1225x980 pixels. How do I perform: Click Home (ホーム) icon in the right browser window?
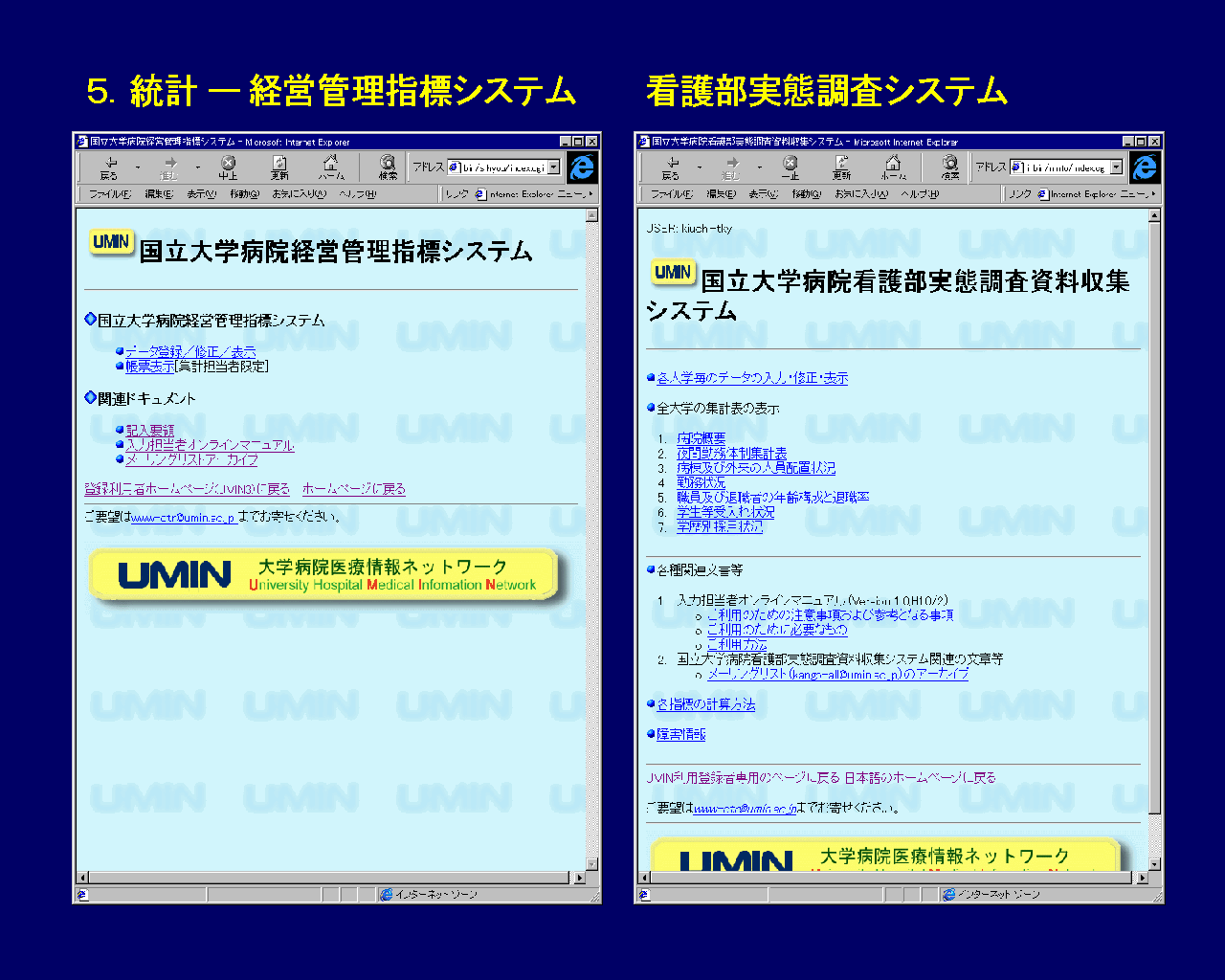click(x=893, y=167)
